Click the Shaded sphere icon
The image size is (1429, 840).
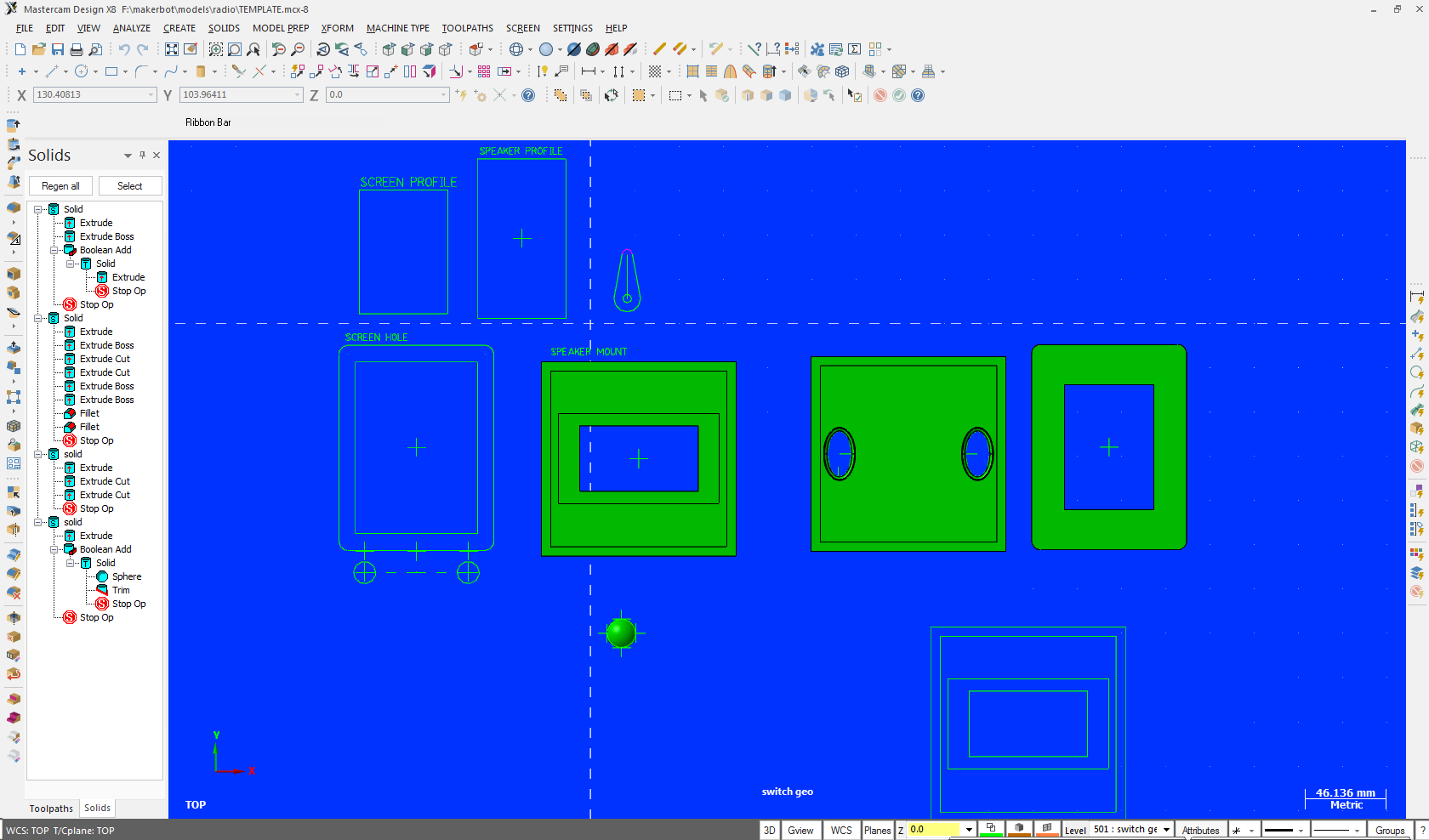[547, 49]
